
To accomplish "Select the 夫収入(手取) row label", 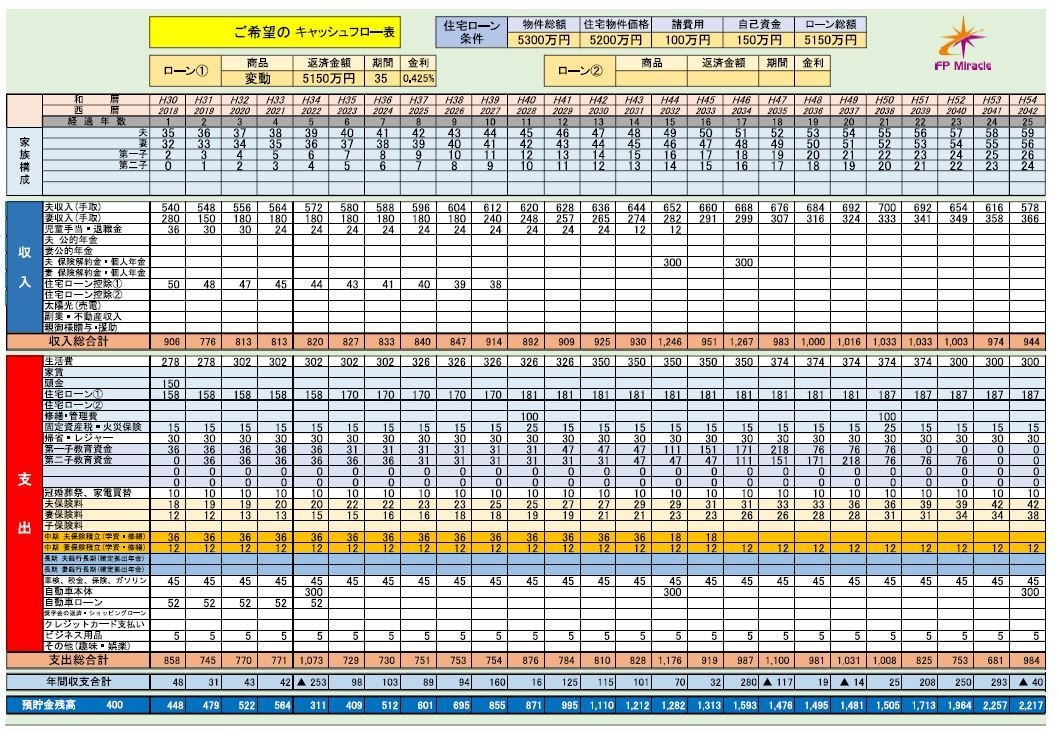I will click(96, 207).
